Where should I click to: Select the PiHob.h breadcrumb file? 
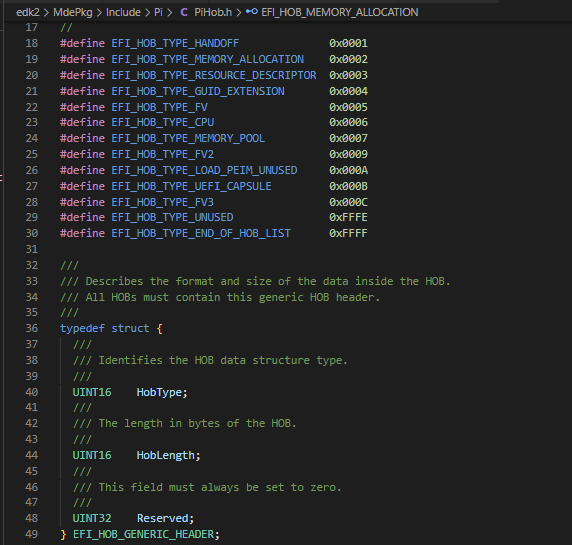click(x=213, y=12)
